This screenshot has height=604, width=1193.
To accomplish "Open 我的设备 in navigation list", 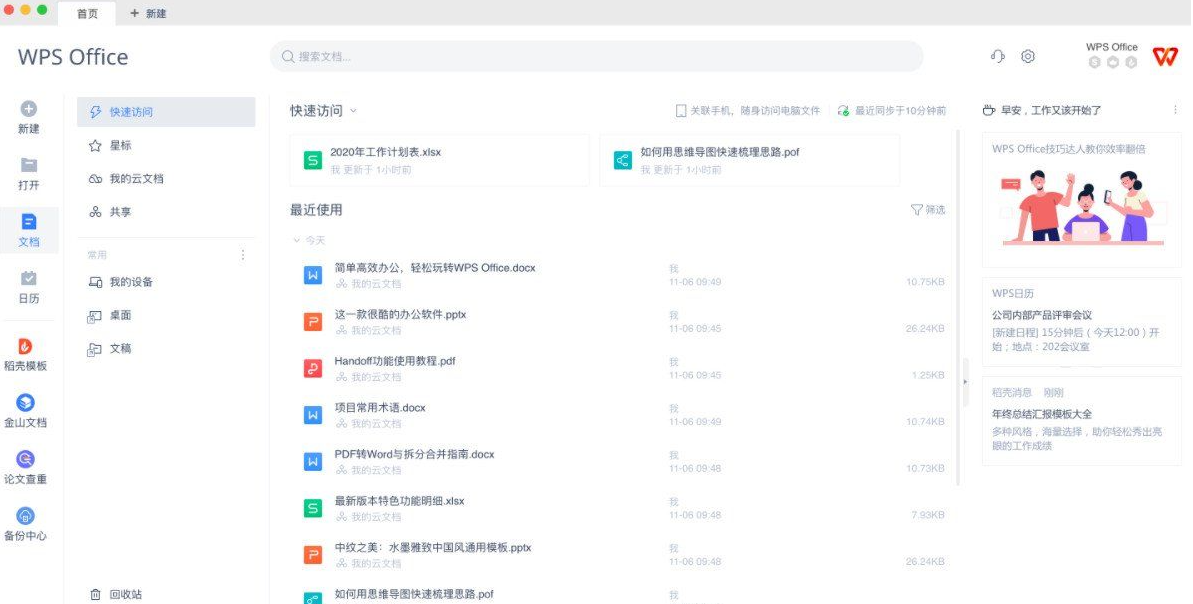I will click(x=166, y=282).
